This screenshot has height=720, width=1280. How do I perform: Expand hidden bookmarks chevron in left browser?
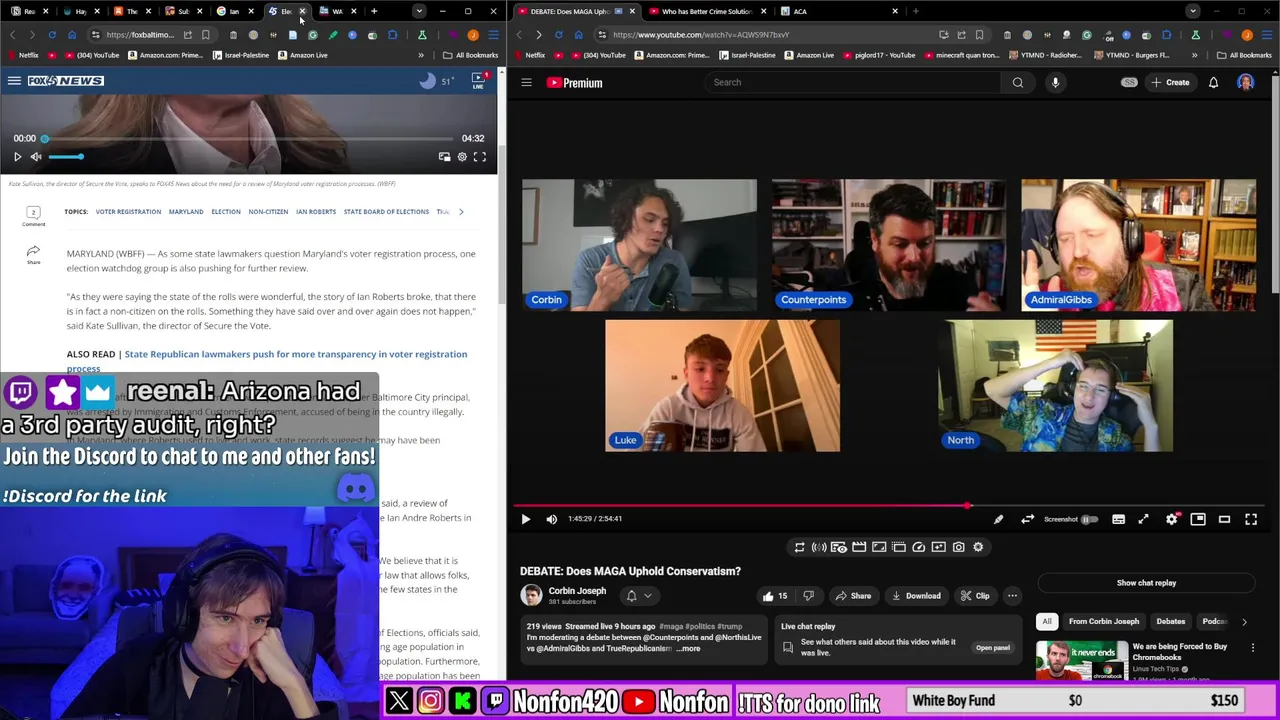(421, 55)
